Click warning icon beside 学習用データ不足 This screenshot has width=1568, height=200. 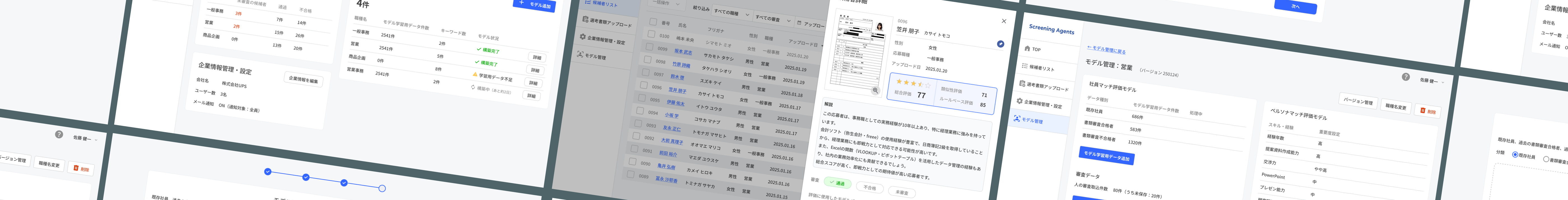(475, 75)
